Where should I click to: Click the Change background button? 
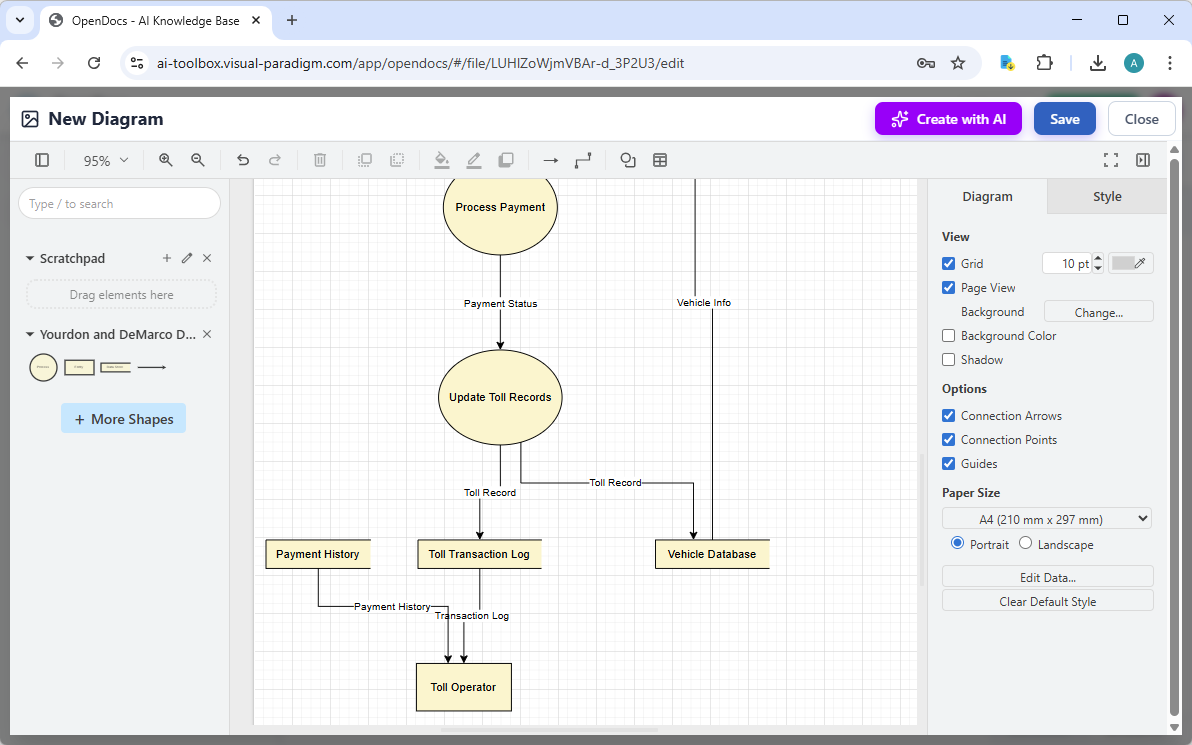pyautogui.click(x=1098, y=311)
